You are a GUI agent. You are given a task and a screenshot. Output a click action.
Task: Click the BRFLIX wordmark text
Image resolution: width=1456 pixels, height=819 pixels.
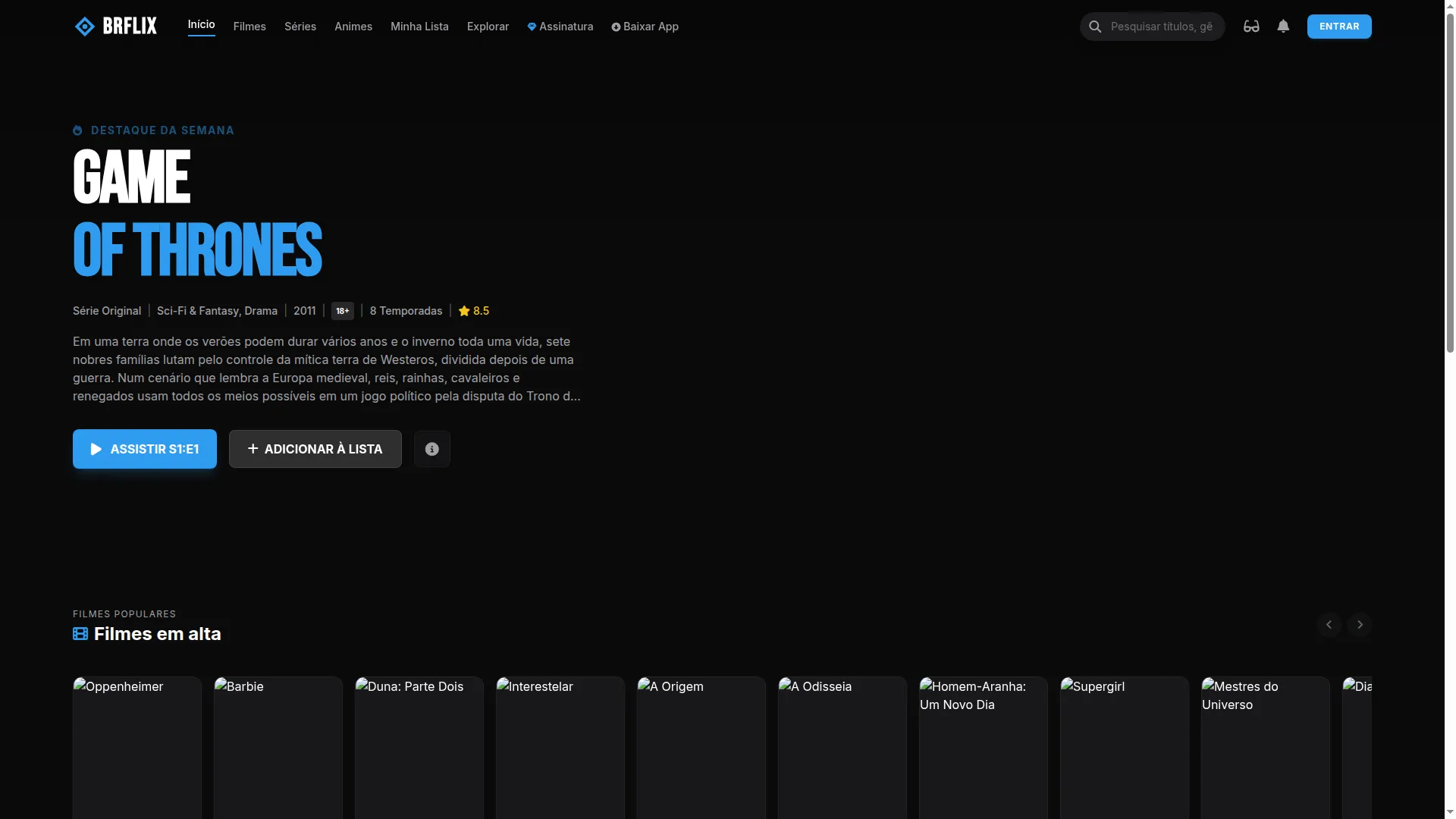(x=130, y=26)
